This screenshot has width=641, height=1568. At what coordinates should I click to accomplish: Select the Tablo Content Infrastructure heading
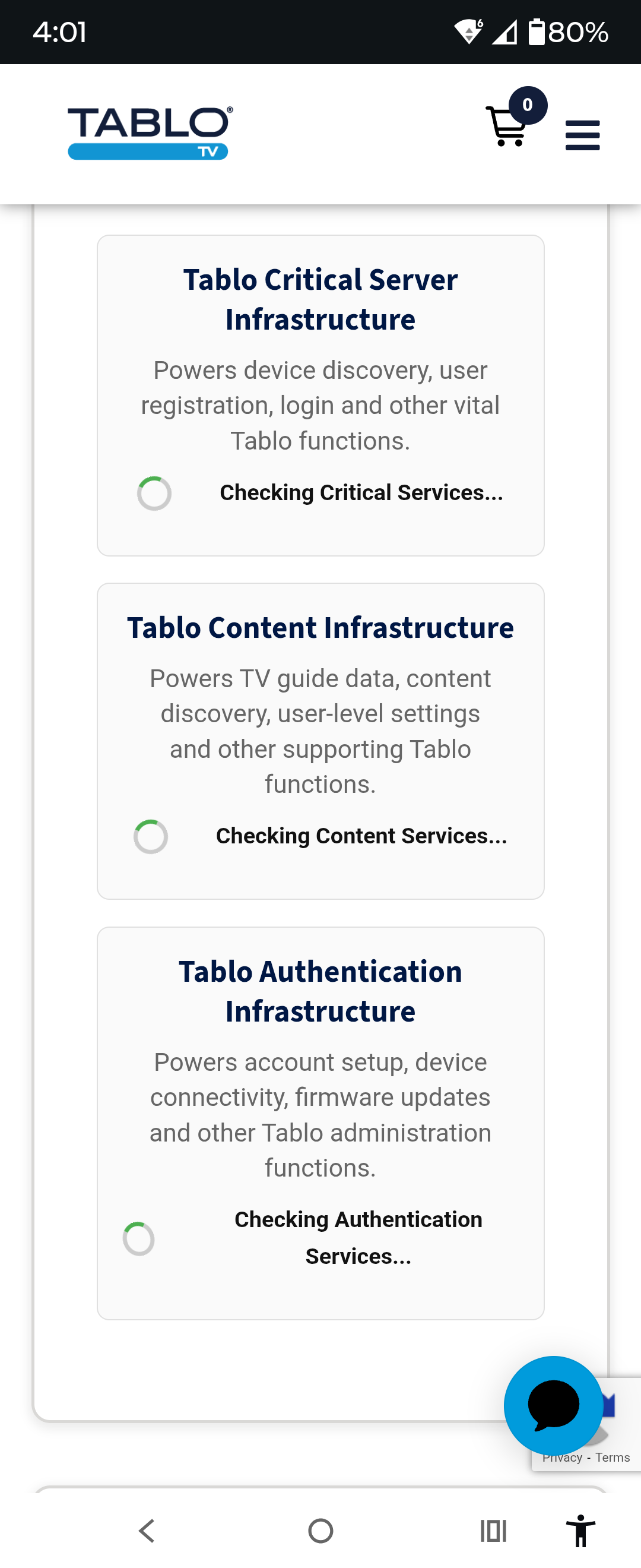(x=320, y=628)
